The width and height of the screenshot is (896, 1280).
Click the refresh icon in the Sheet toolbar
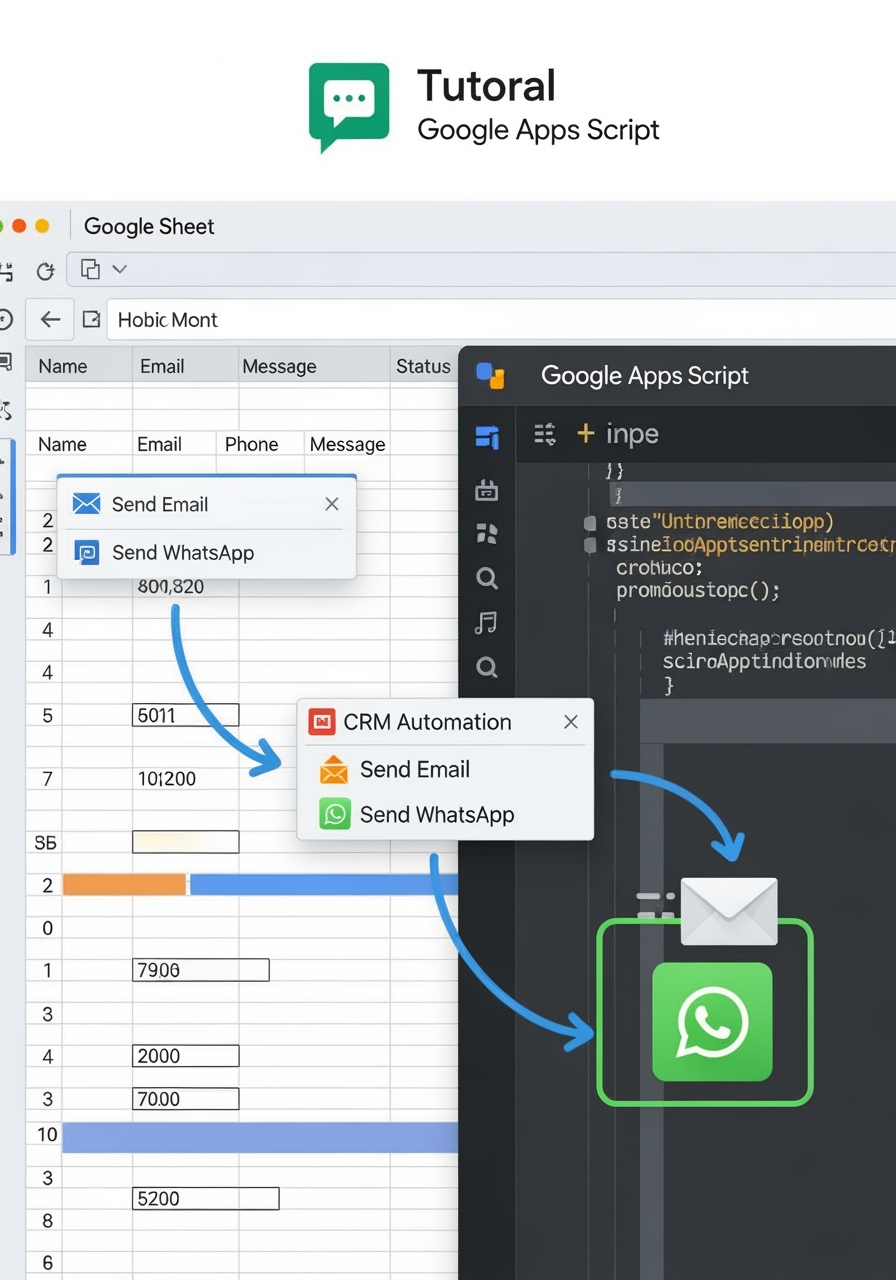(45, 270)
